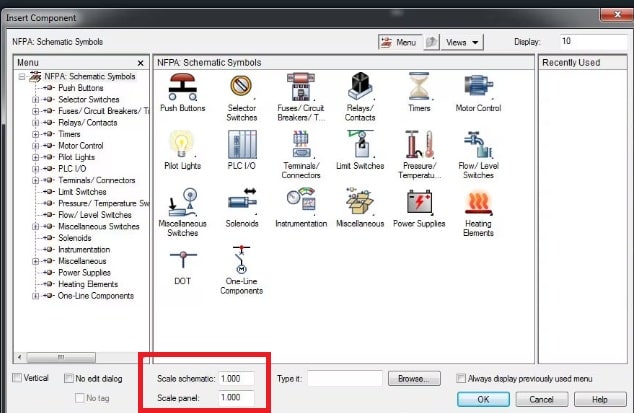
Task: Focus the Type it text field
Action: coord(345,379)
